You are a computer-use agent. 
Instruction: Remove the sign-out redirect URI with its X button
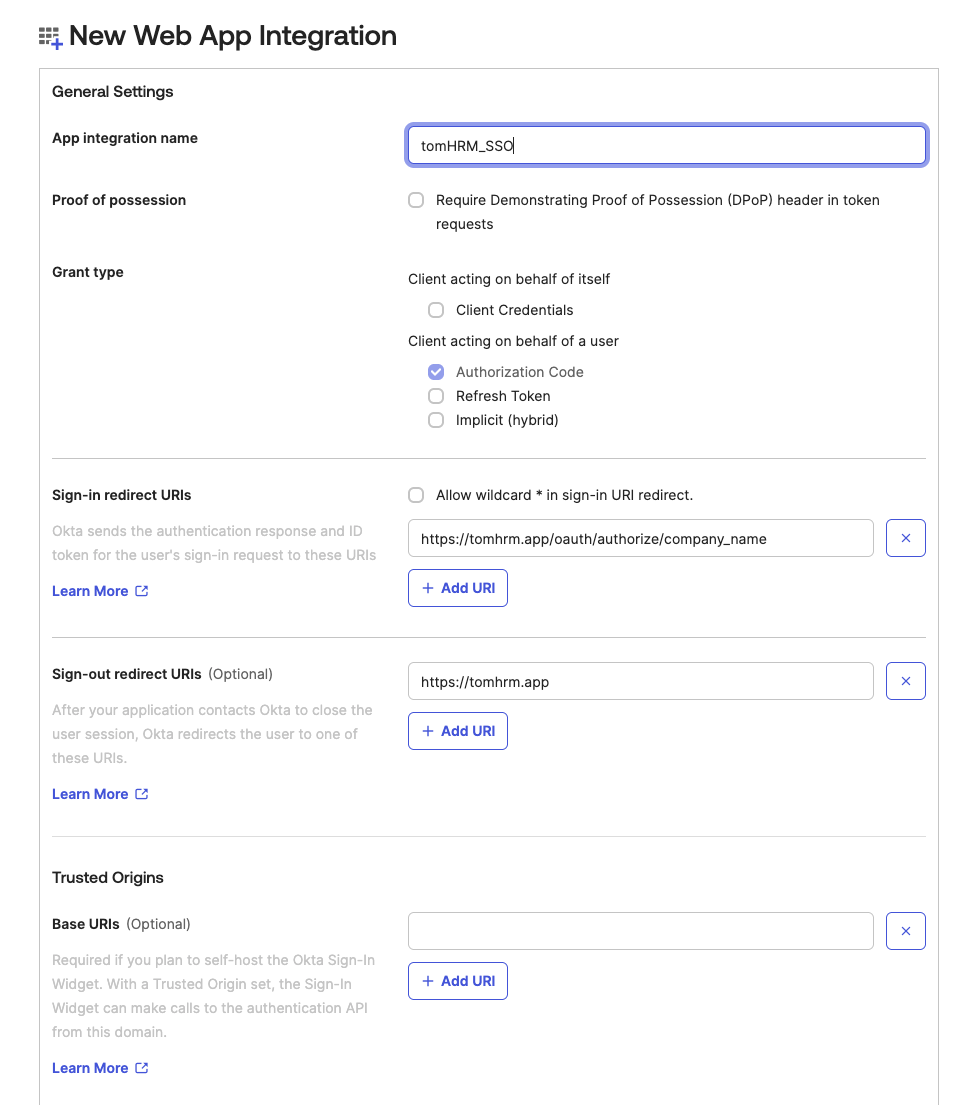pyautogui.click(x=905, y=681)
